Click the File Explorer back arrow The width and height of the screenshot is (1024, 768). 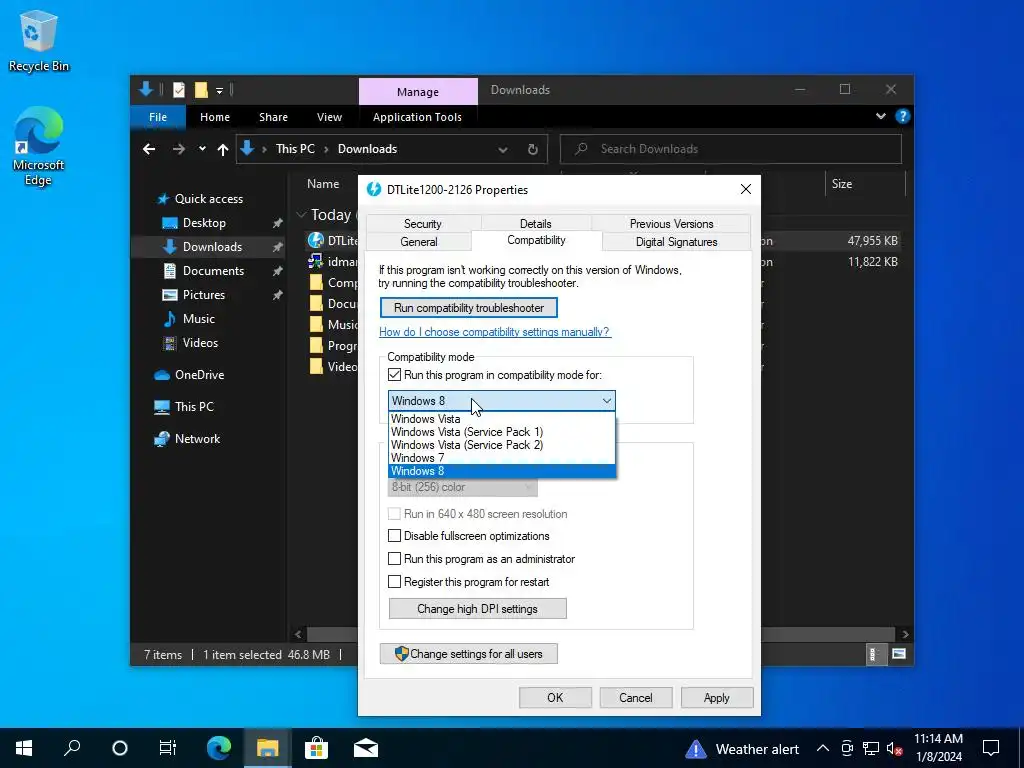coord(149,150)
